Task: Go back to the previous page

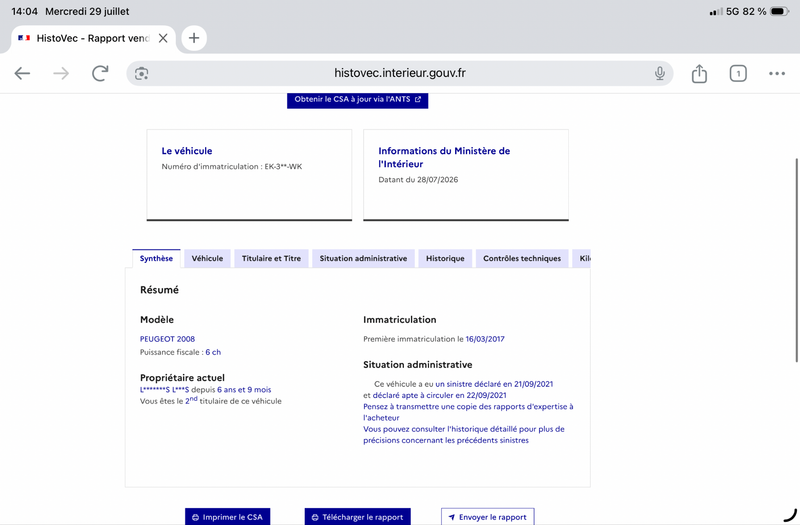Action: click(22, 73)
